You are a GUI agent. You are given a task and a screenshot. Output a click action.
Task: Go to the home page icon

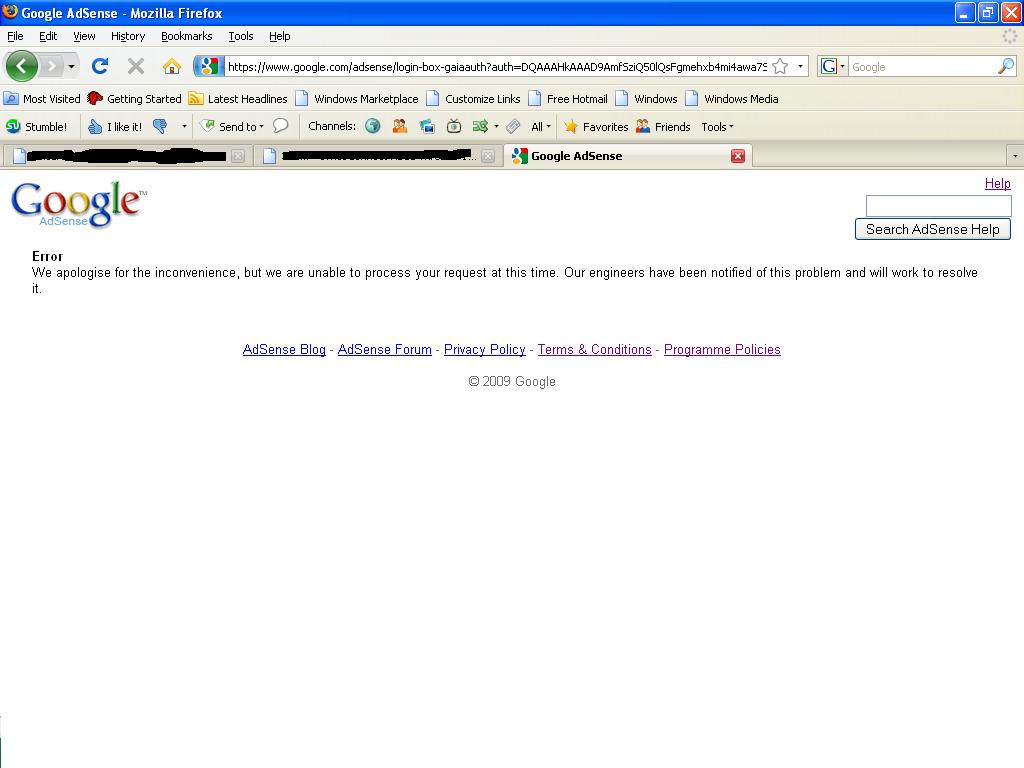pyautogui.click(x=172, y=66)
